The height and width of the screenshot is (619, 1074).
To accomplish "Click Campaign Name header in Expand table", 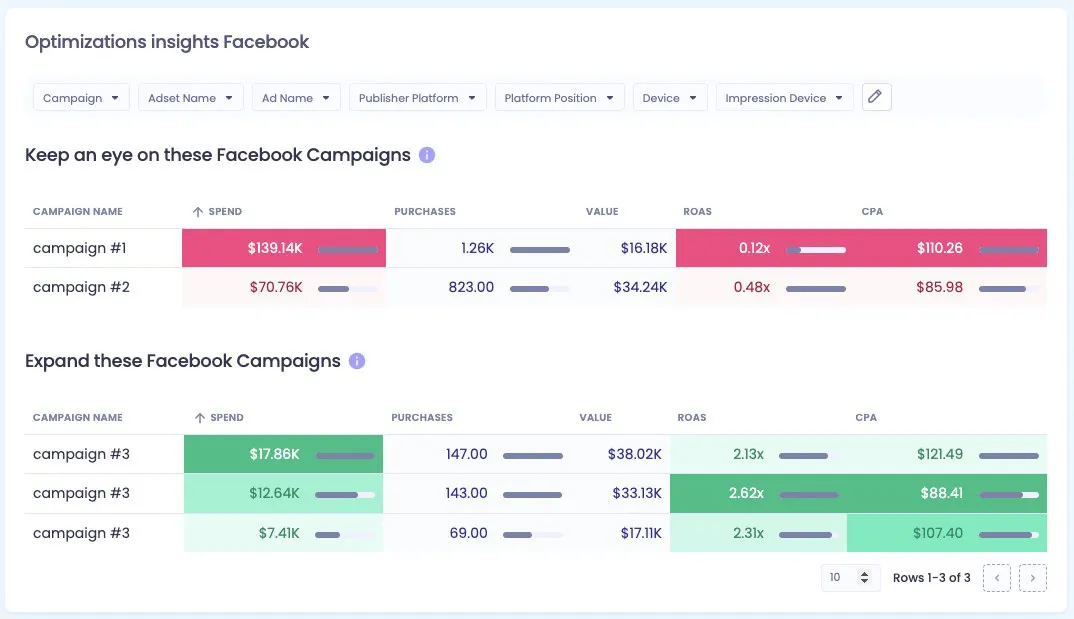I will [x=78, y=418].
